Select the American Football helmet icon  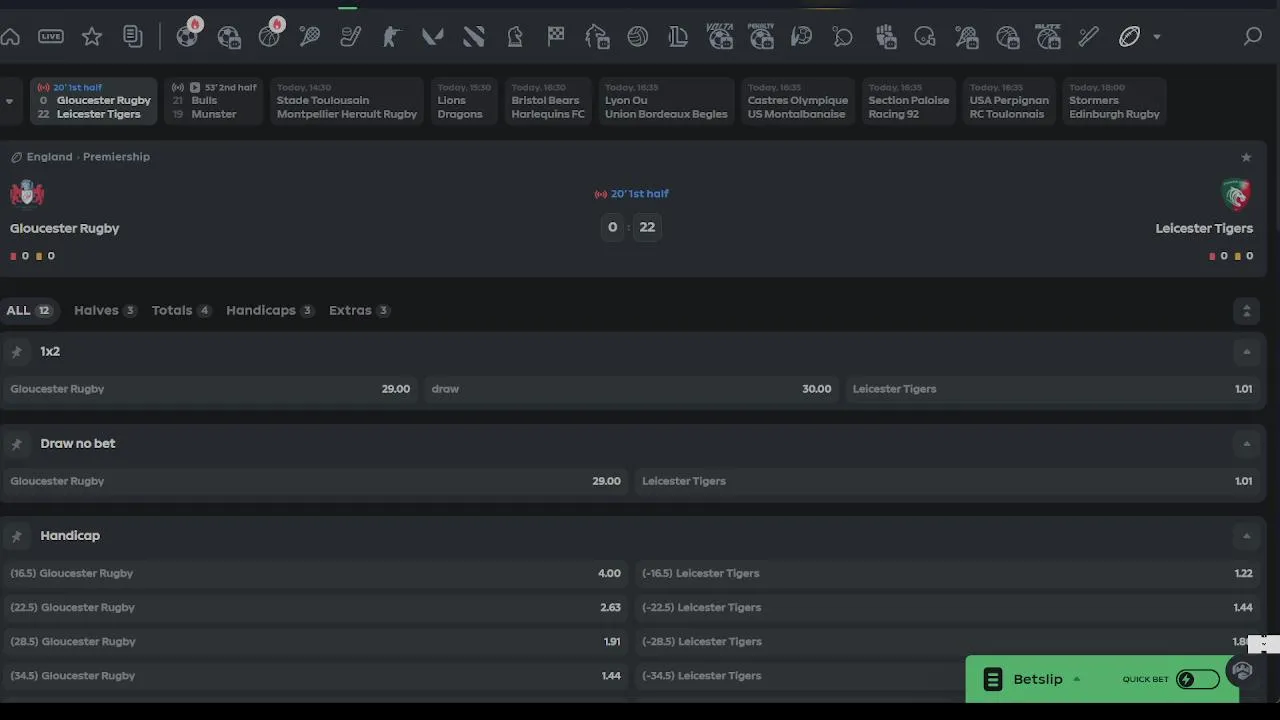(925, 37)
